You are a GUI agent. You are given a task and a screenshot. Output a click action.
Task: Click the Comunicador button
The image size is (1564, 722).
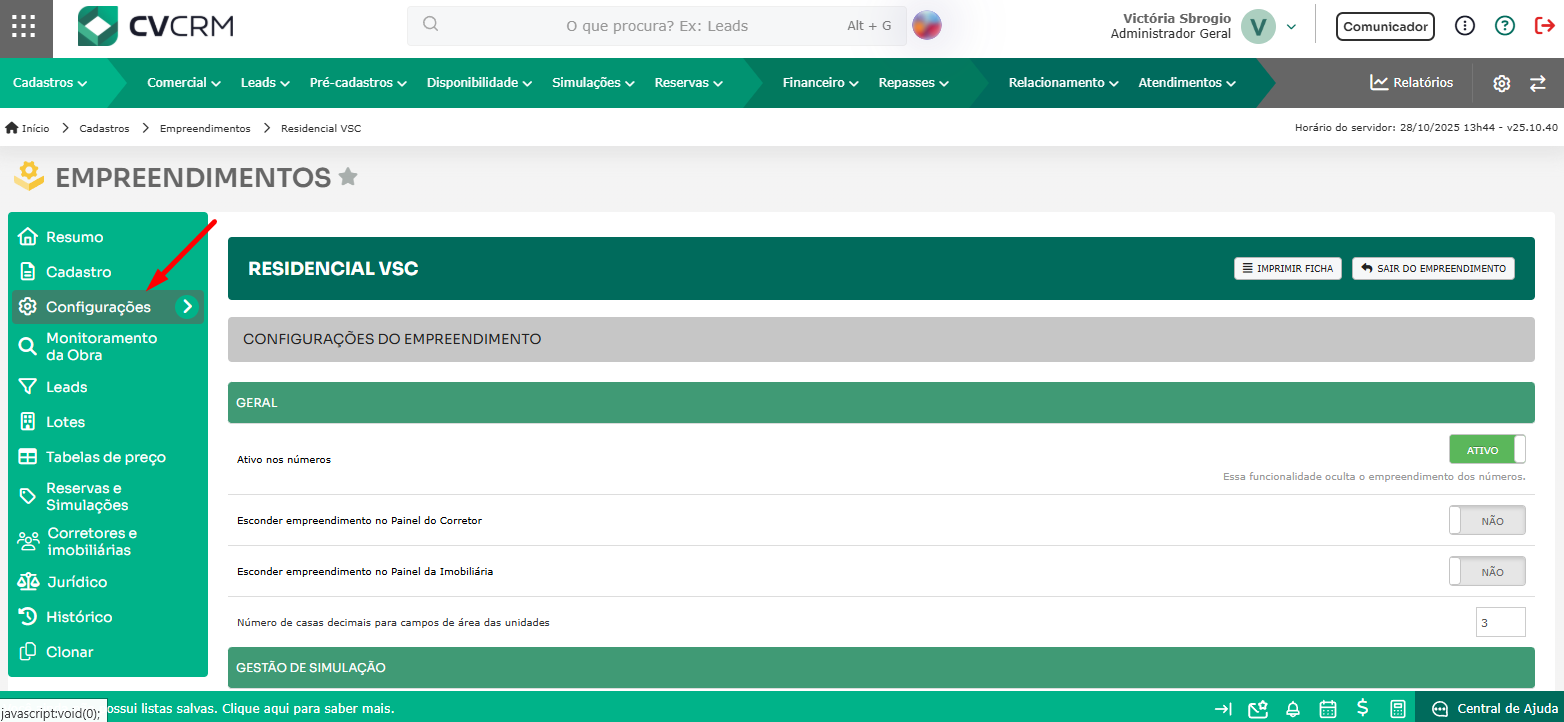[x=1385, y=27]
